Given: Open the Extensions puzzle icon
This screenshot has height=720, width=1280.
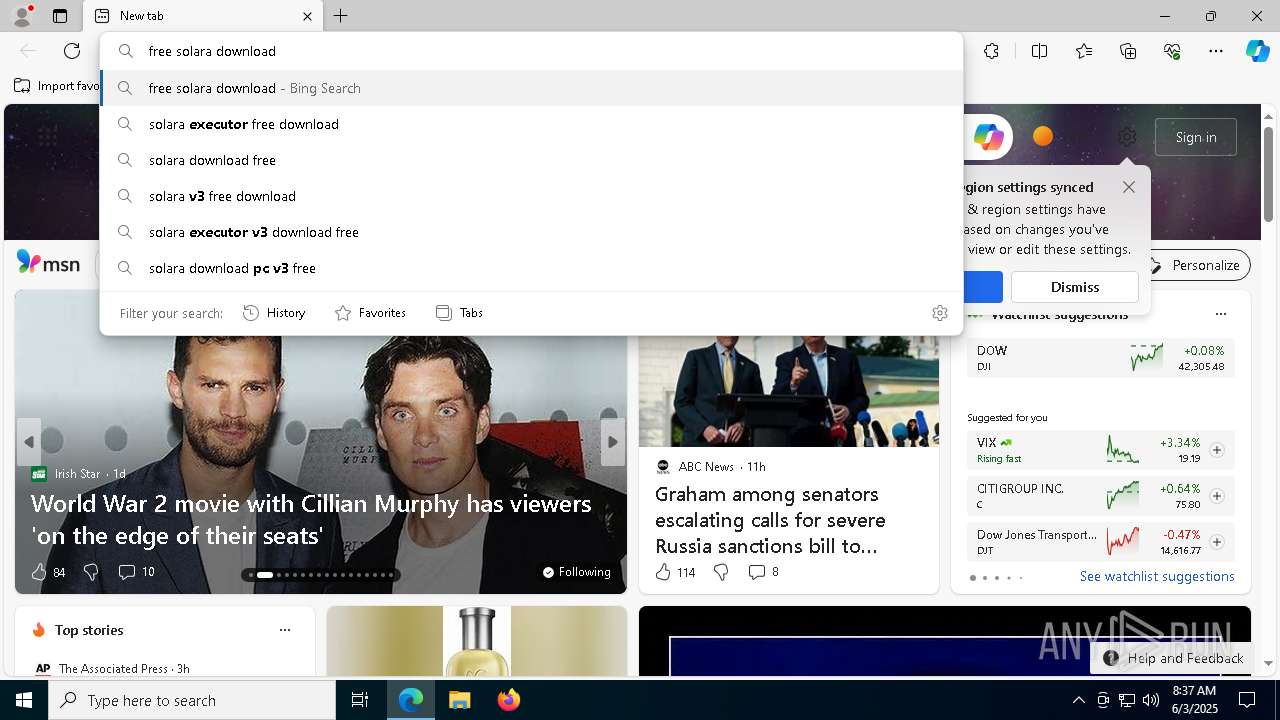Looking at the screenshot, I should pos(991,51).
